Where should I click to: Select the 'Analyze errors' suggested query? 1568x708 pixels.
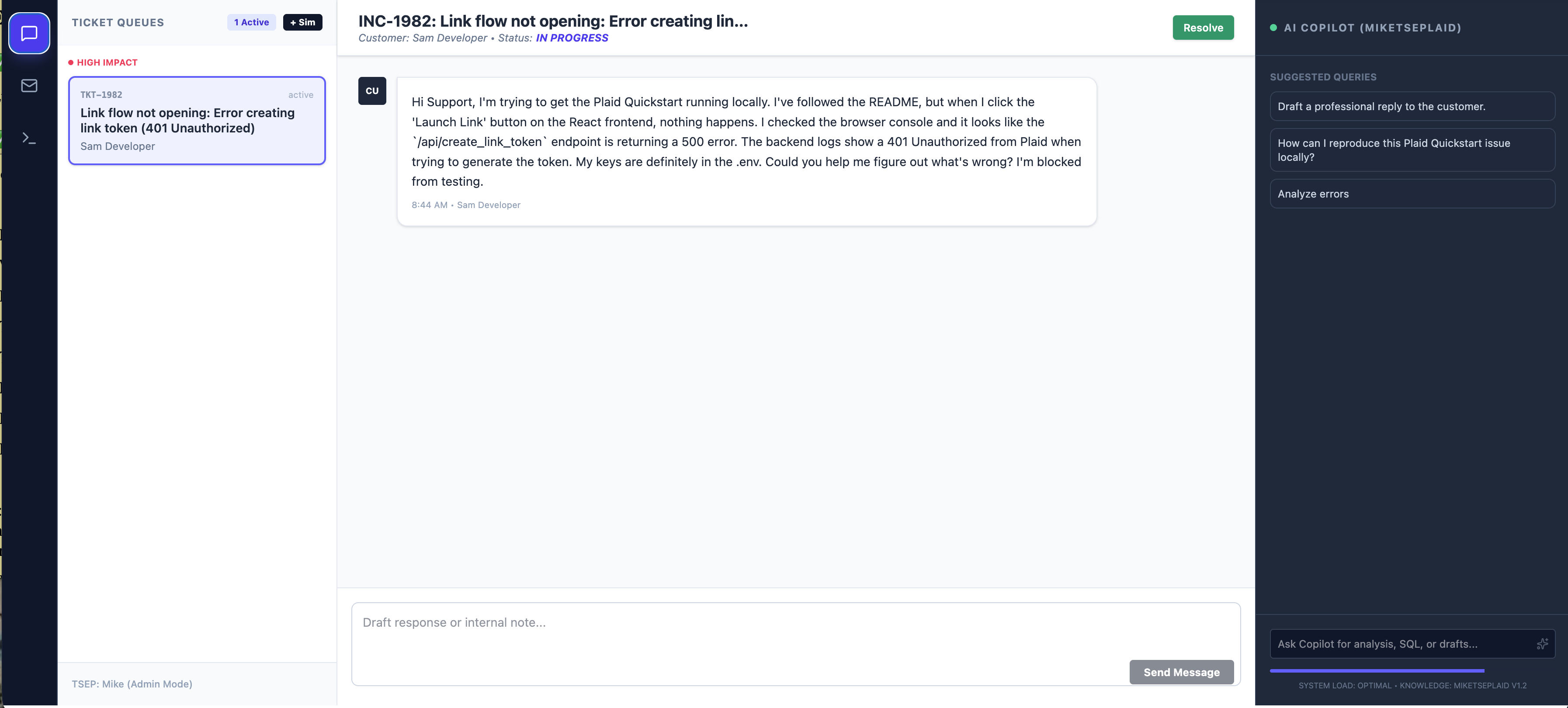pyautogui.click(x=1412, y=194)
